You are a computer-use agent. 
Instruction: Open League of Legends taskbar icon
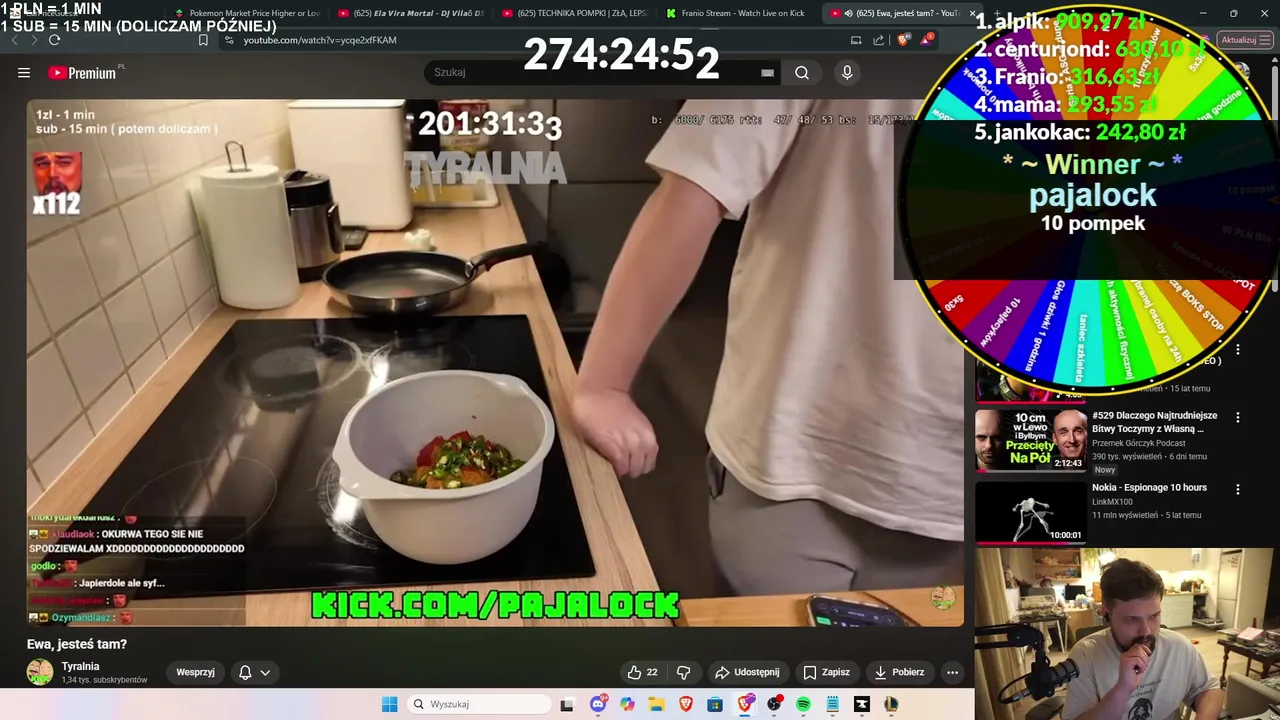pos(891,704)
